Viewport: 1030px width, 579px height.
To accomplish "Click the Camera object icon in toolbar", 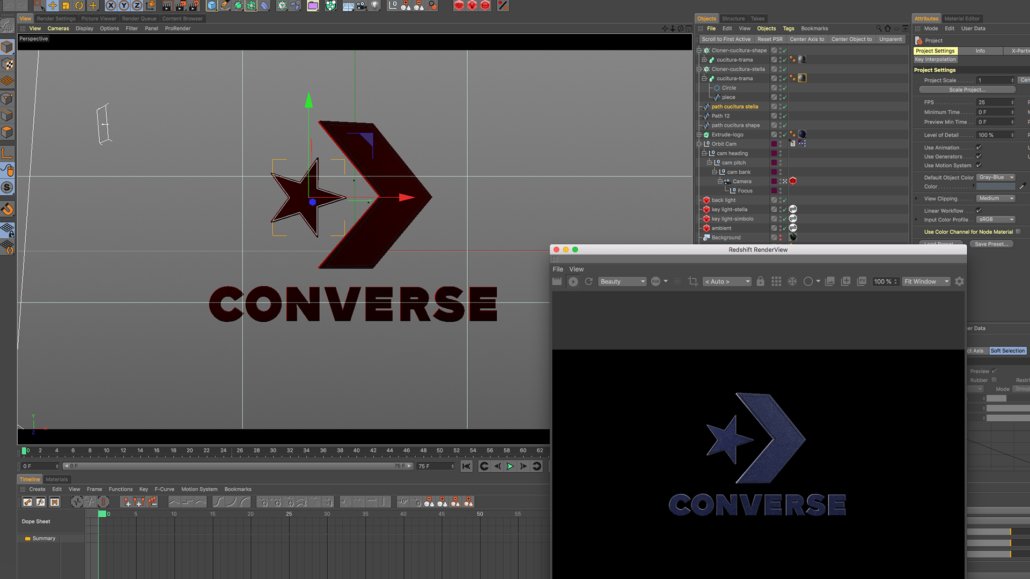I will pos(361,5).
